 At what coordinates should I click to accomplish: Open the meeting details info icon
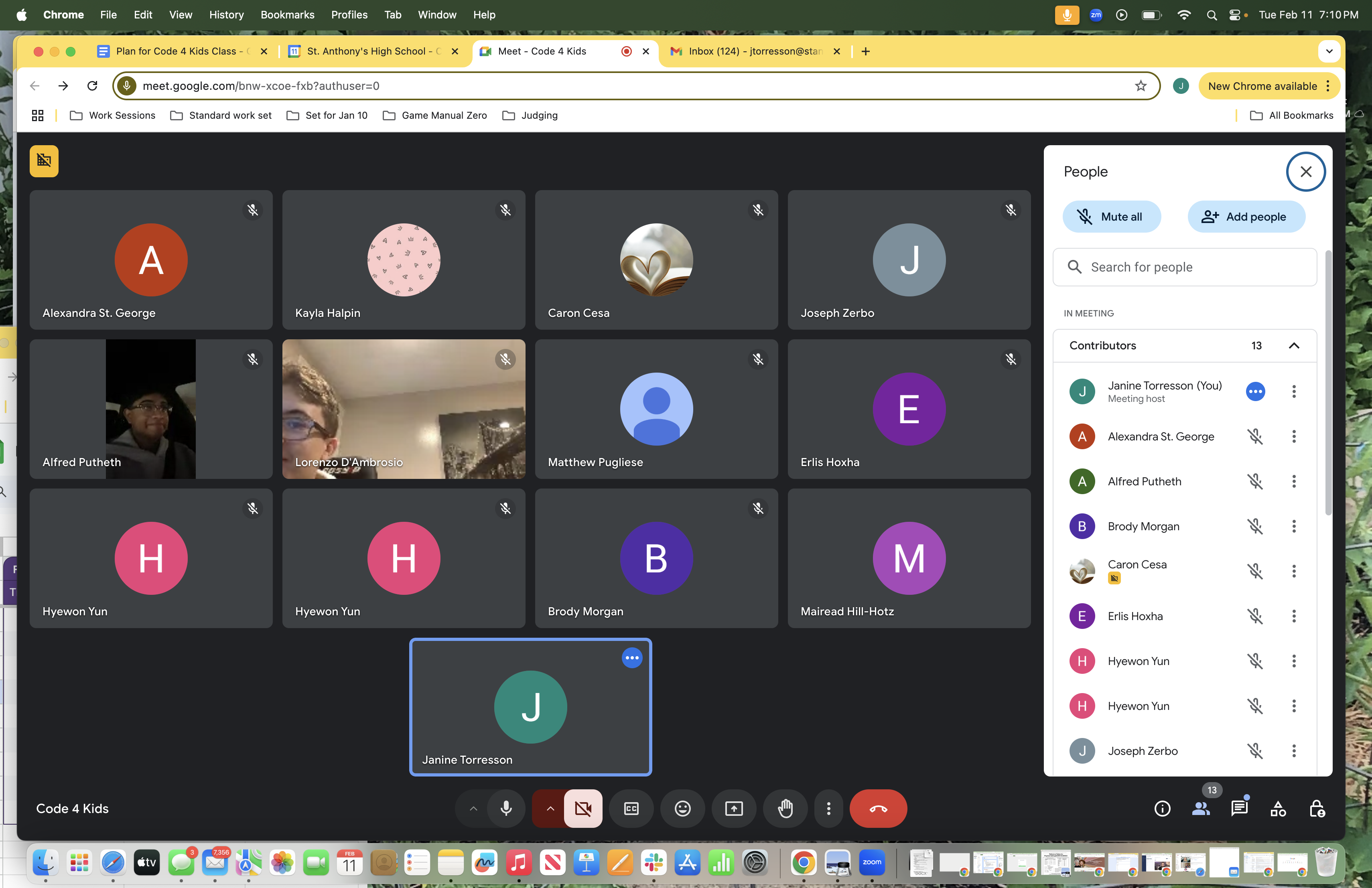coord(1162,809)
